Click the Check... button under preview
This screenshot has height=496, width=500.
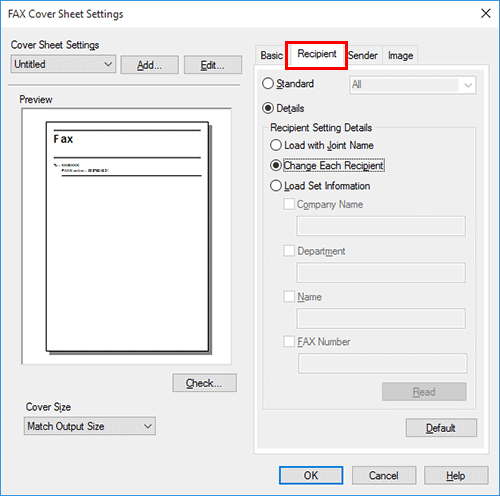click(x=204, y=383)
